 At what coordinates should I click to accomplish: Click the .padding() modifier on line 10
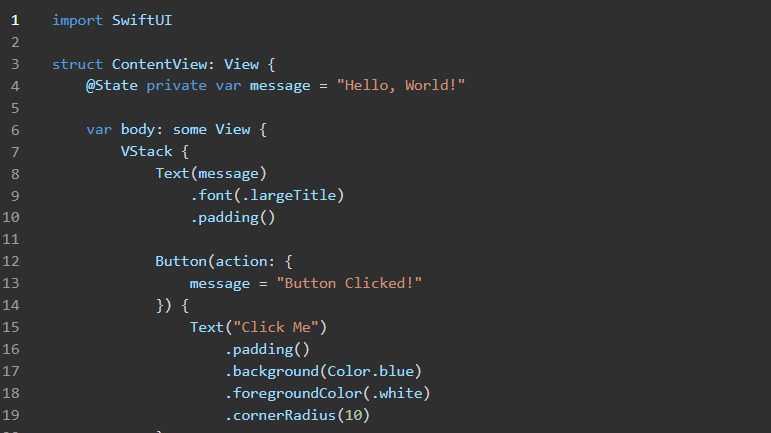tap(233, 217)
